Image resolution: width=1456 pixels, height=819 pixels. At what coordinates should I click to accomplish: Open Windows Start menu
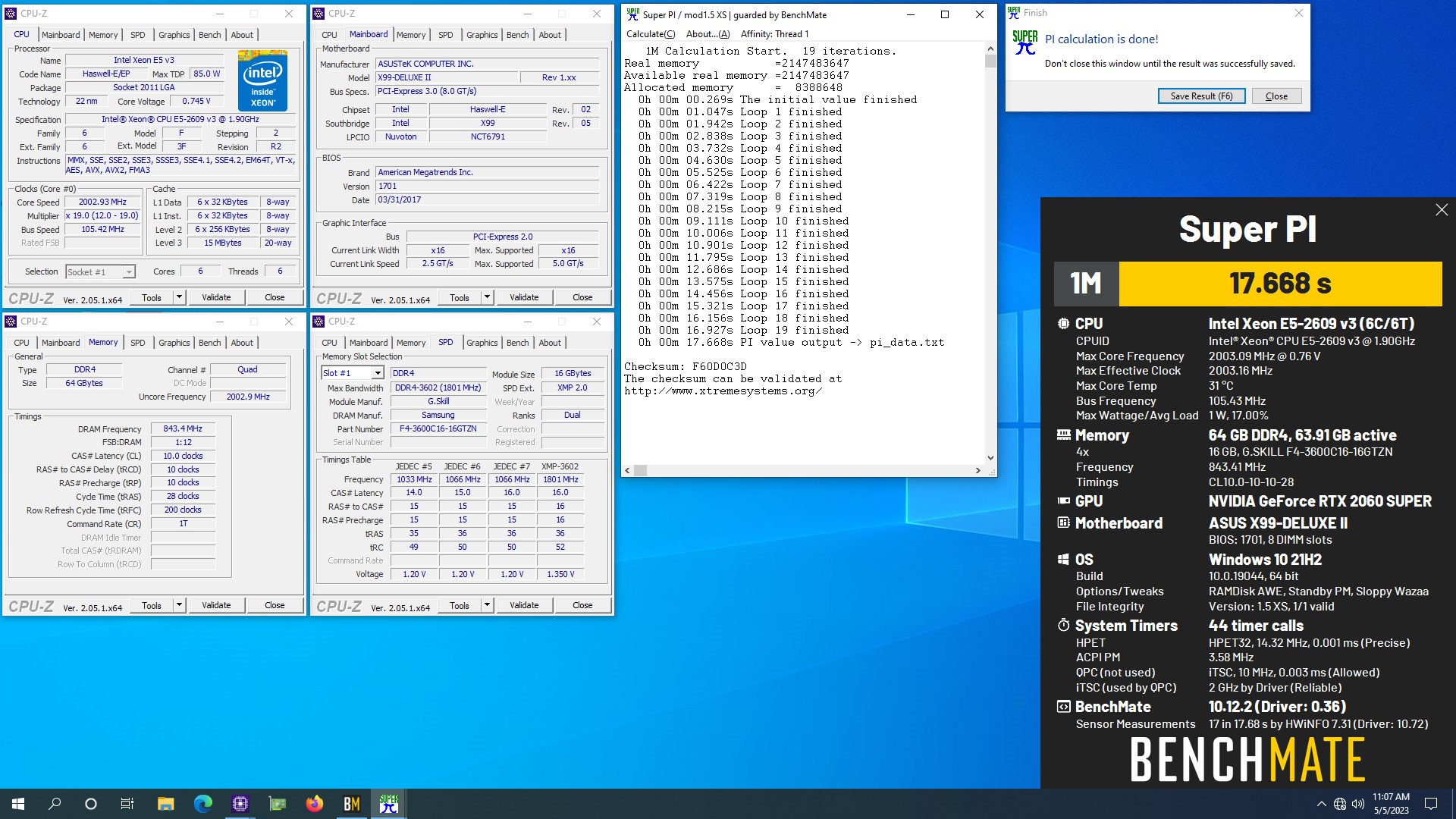pyautogui.click(x=18, y=804)
